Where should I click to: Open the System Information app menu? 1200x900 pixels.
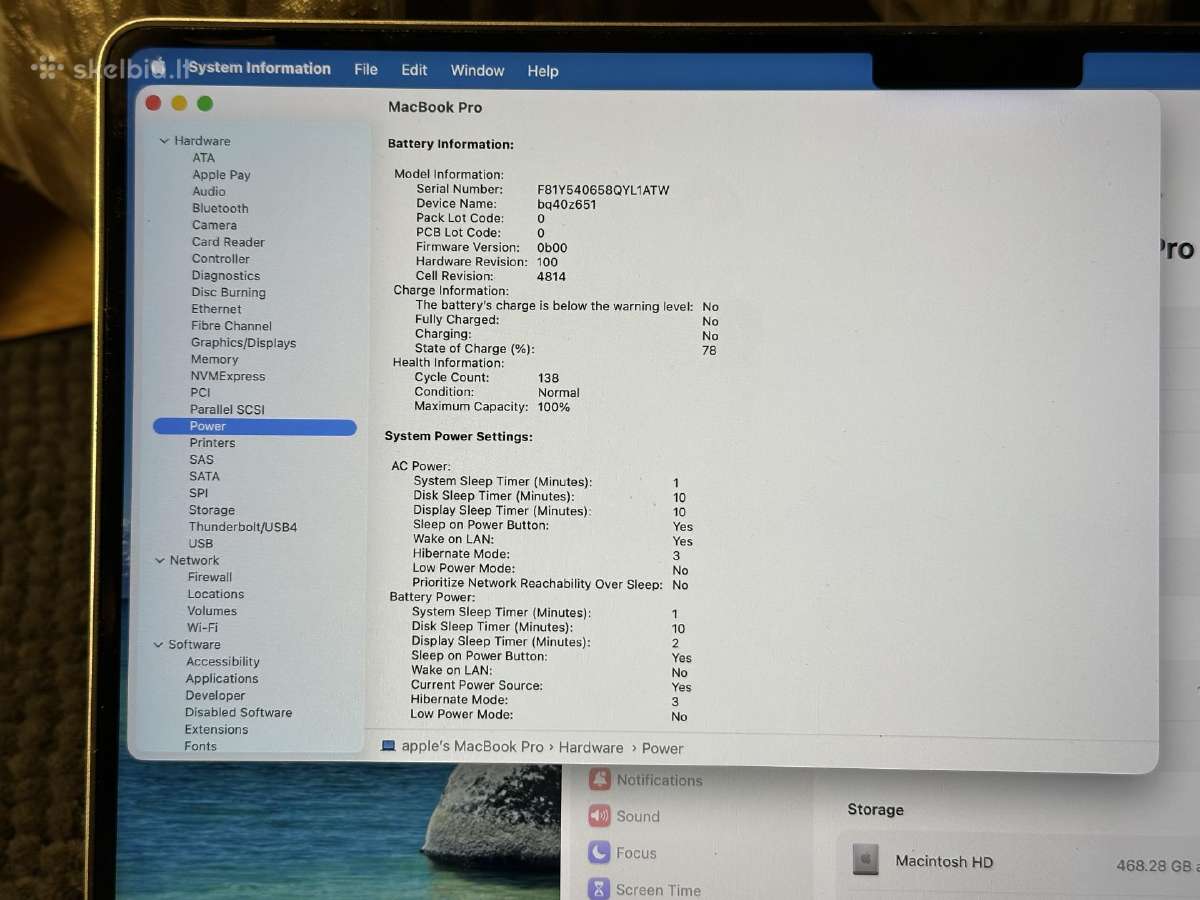pyautogui.click(x=259, y=68)
